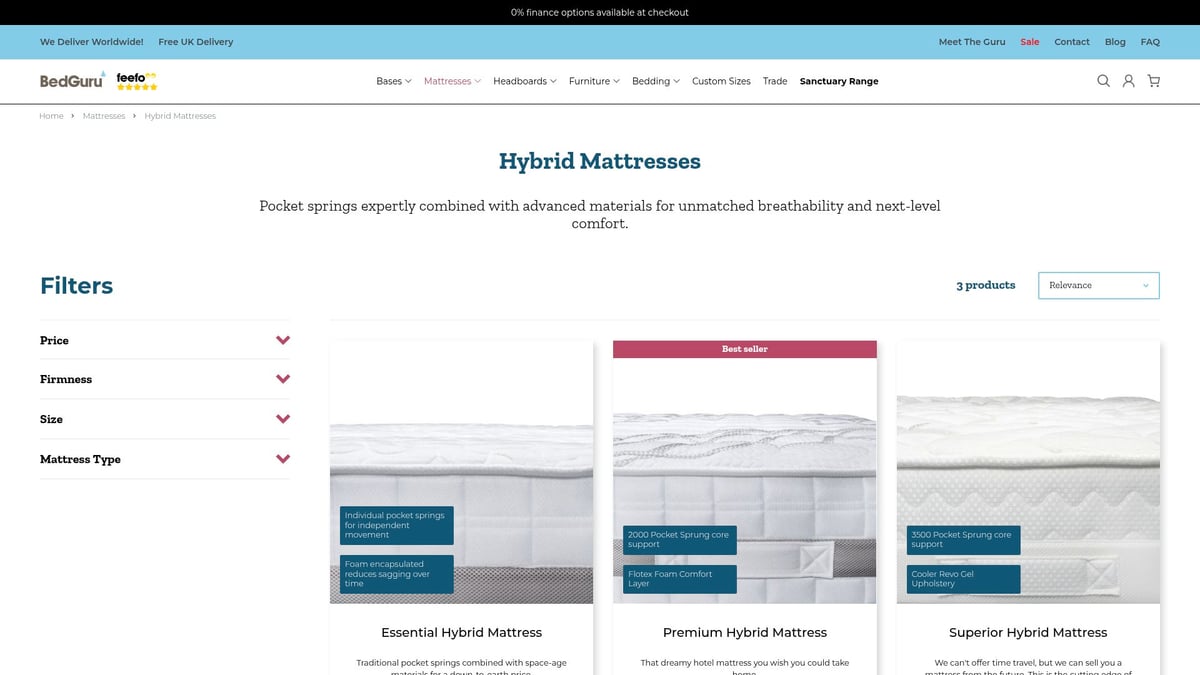The width and height of the screenshot is (1200, 675).
Task: Open the shopping cart icon
Action: (1153, 81)
